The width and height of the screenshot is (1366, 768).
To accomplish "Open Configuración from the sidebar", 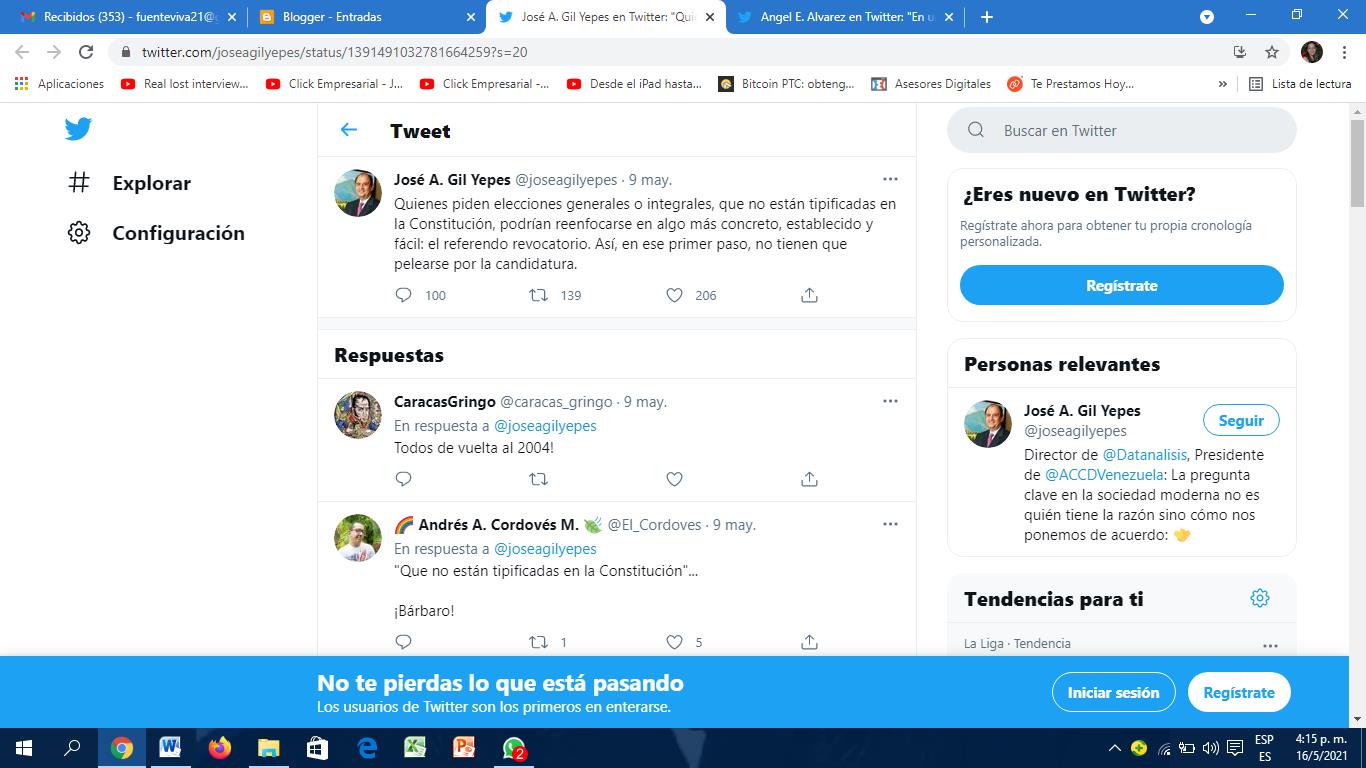I will [155, 233].
